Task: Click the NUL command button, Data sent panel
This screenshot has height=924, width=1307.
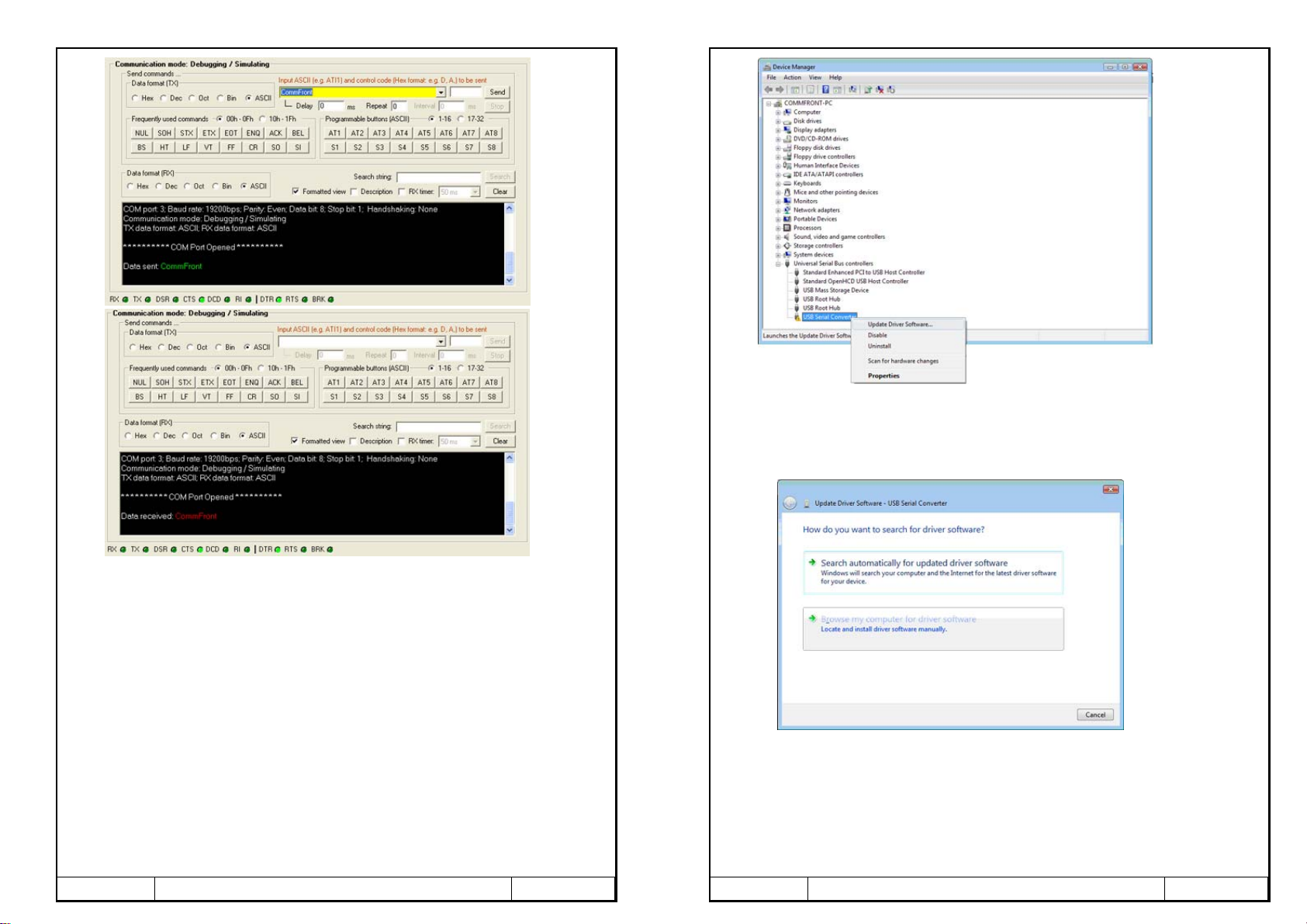Action: click(141, 133)
